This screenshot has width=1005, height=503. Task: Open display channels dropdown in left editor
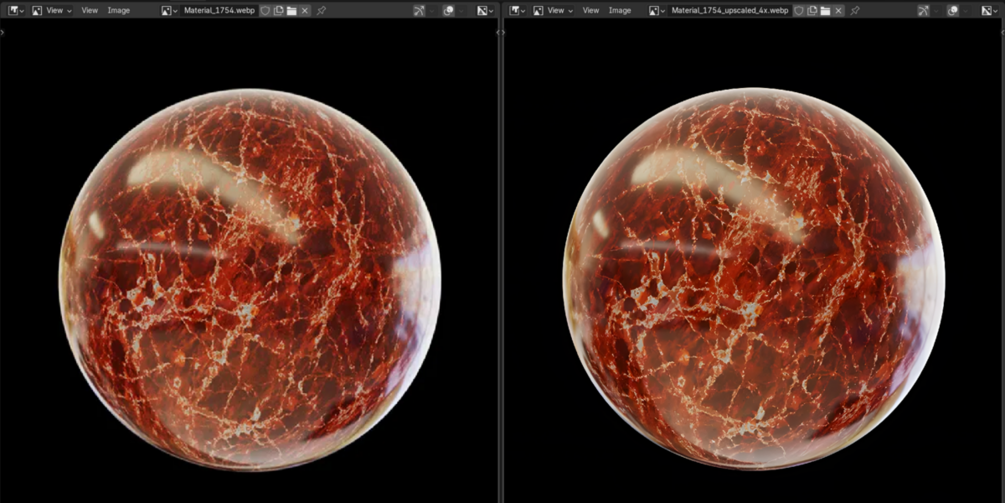(485, 10)
